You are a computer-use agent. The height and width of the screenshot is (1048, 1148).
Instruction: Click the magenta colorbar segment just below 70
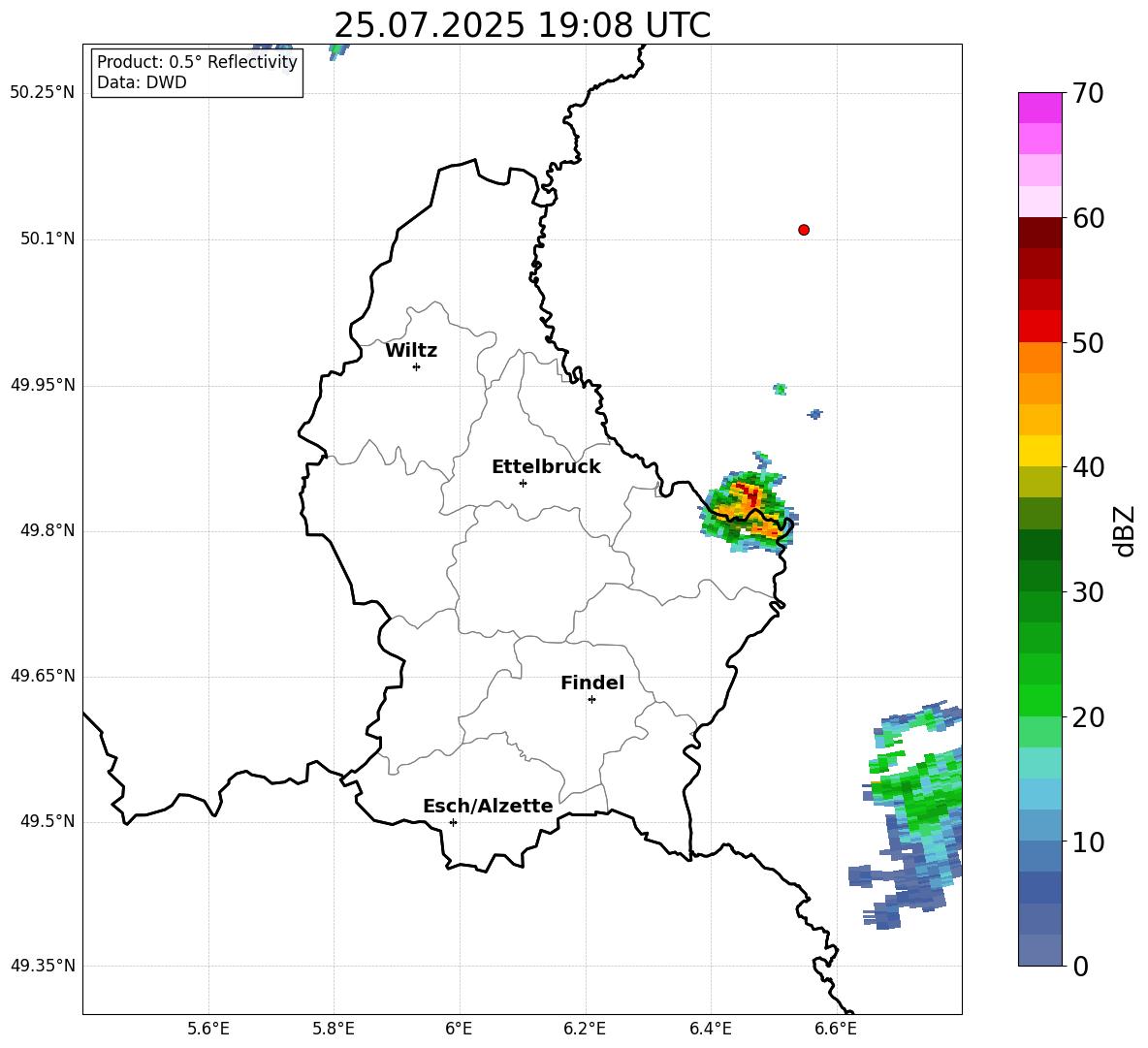pyautogui.click(x=1040, y=108)
